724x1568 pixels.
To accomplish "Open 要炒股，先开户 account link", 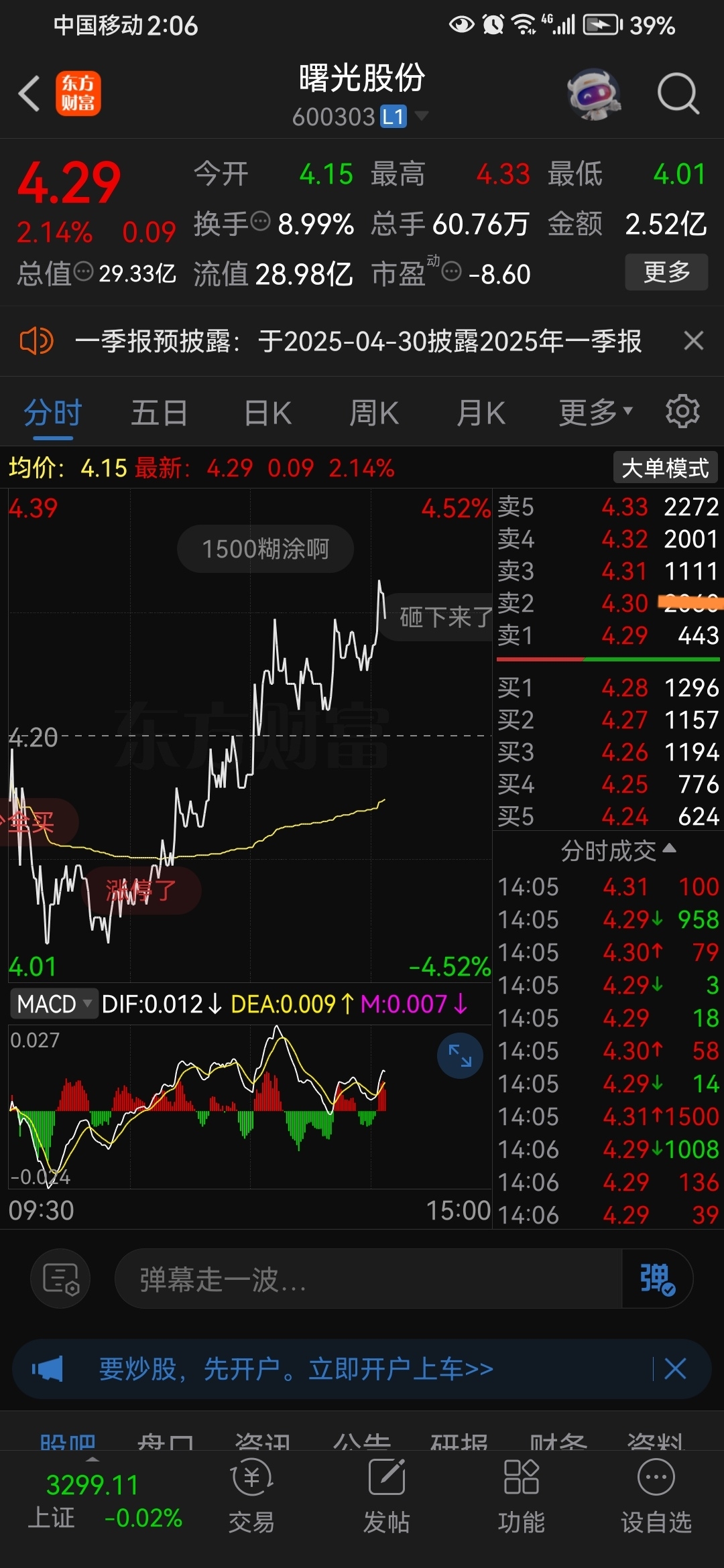I will point(296,1369).
